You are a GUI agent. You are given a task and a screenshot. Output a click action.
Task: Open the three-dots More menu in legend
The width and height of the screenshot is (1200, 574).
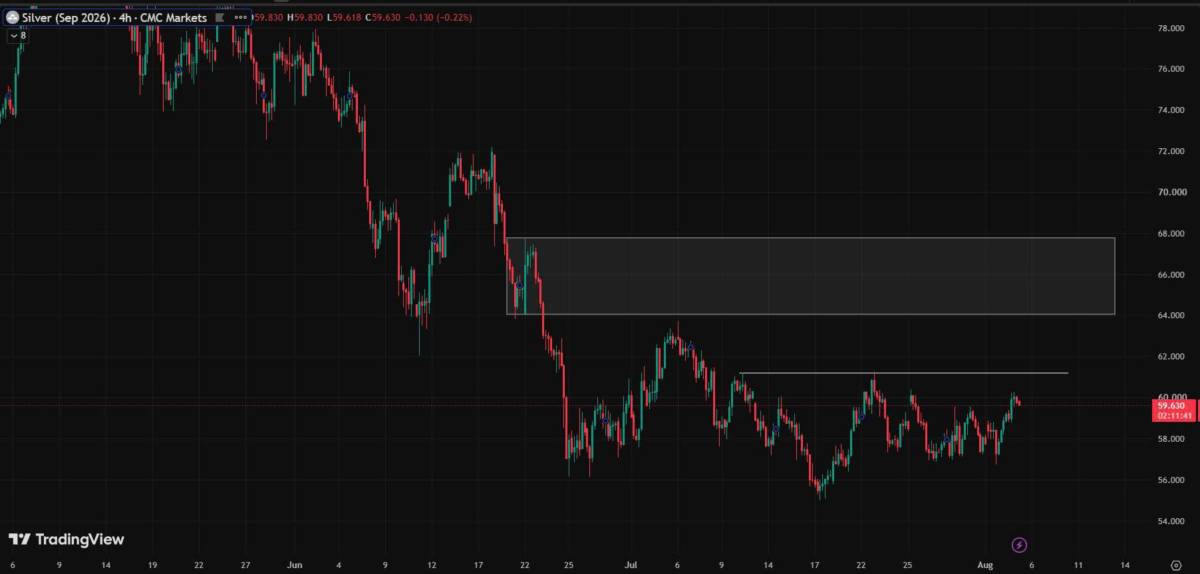(241, 18)
